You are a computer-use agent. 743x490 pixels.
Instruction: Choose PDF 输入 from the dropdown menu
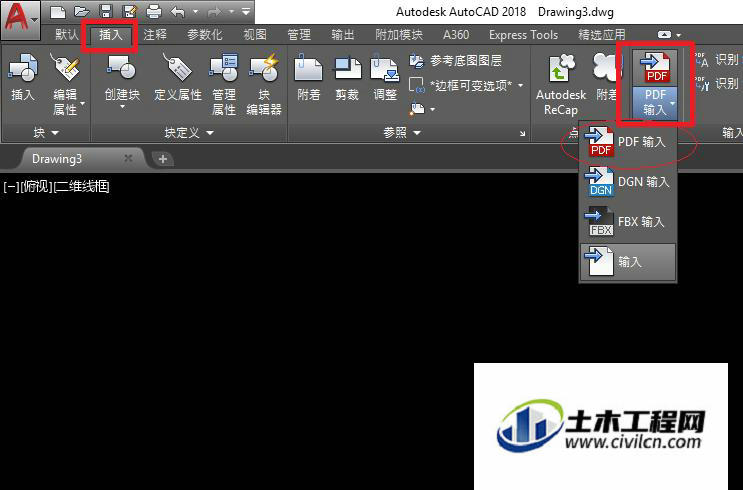pos(628,142)
